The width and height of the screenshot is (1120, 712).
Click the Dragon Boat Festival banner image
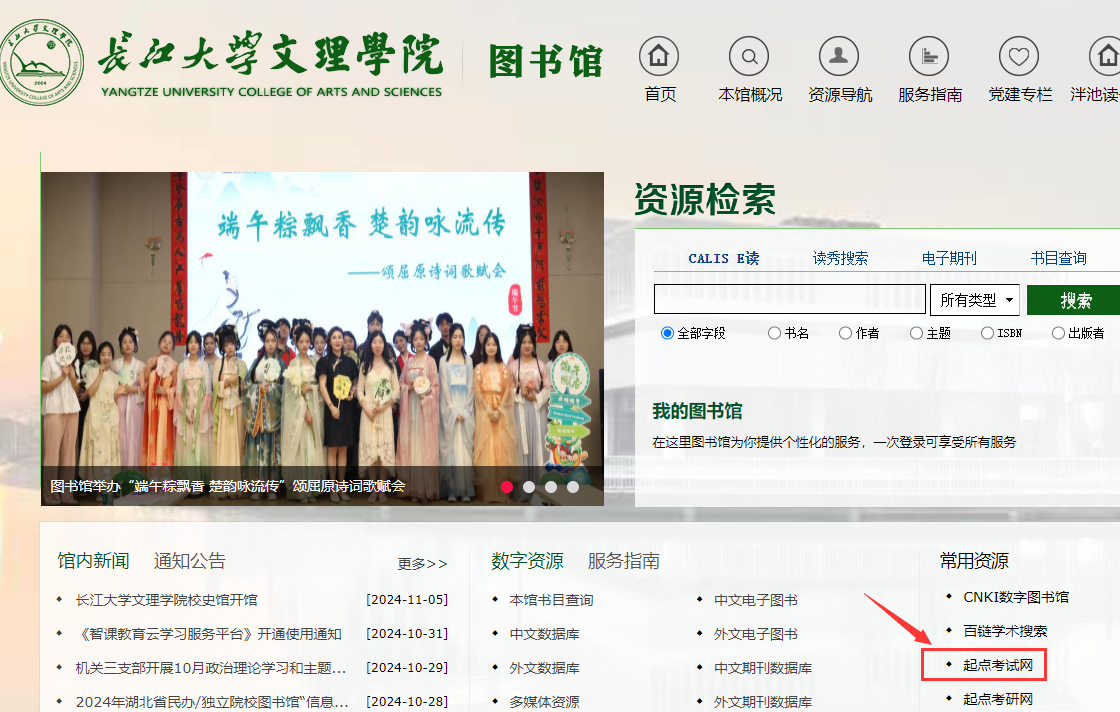click(322, 320)
